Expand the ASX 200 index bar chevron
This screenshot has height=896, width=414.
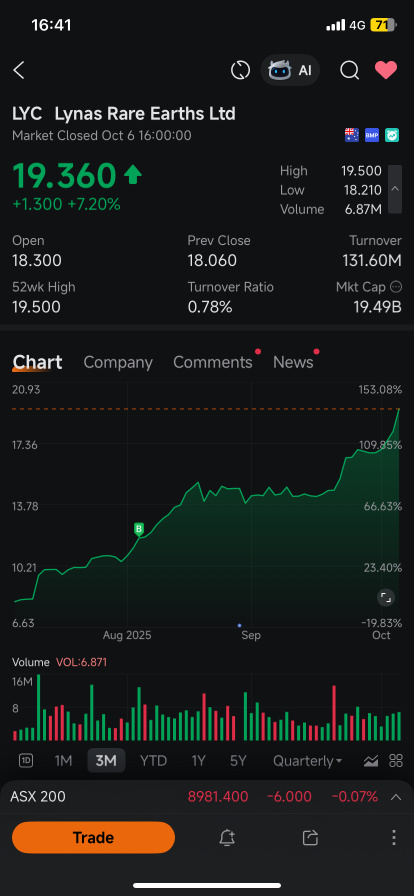coord(395,797)
